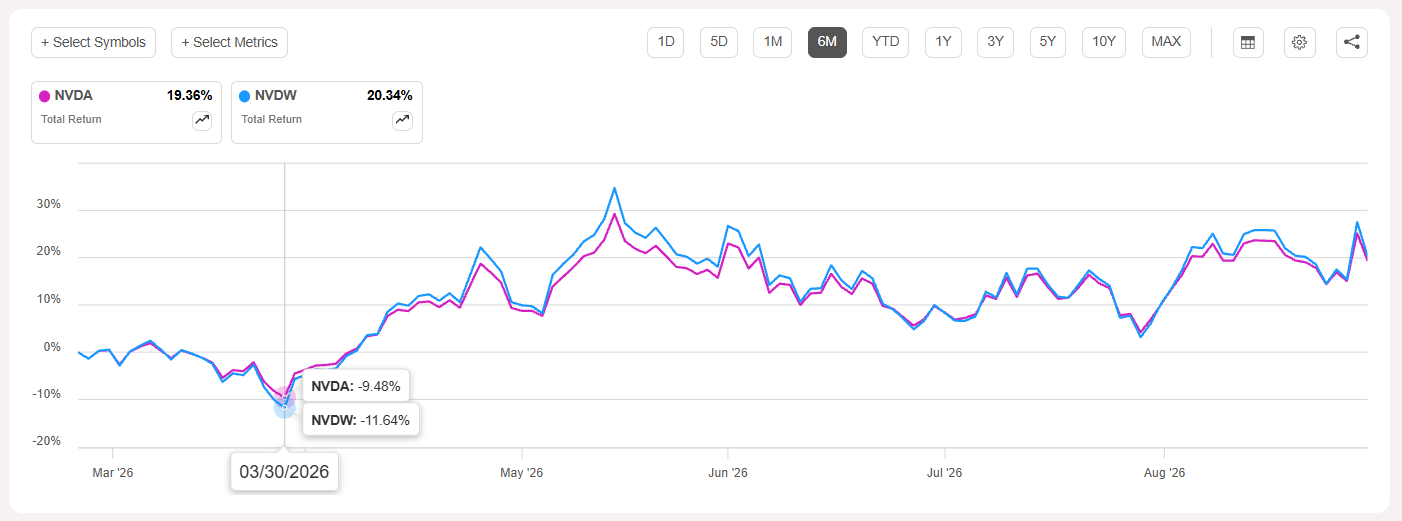Click NVDW Total Return label
This screenshot has height=521, width=1402.
click(x=271, y=119)
